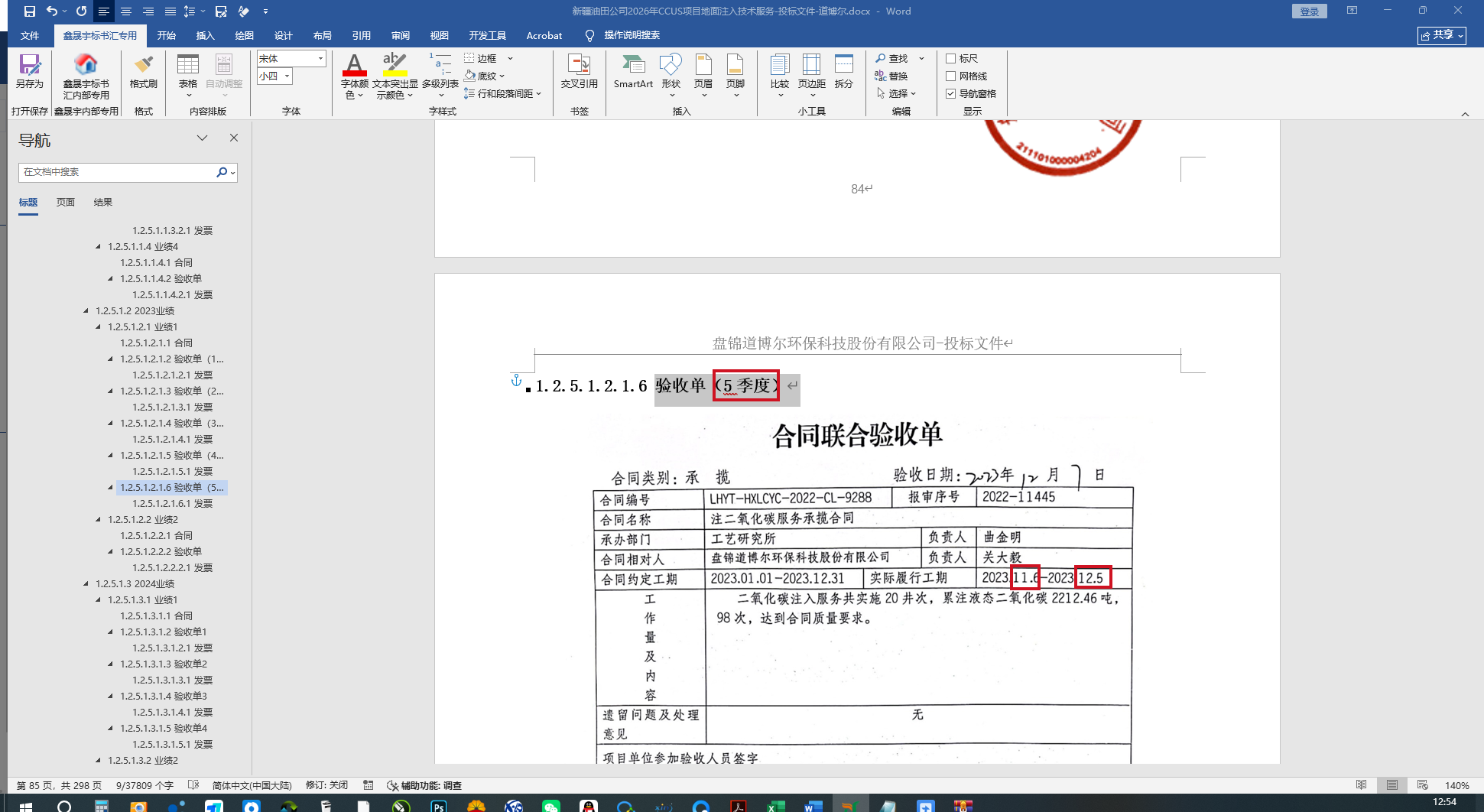Click the 查找 find tool

click(x=891, y=58)
